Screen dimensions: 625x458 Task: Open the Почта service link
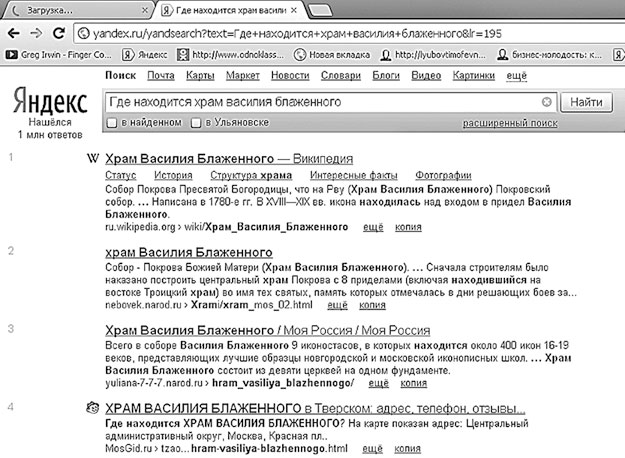point(161,76)
